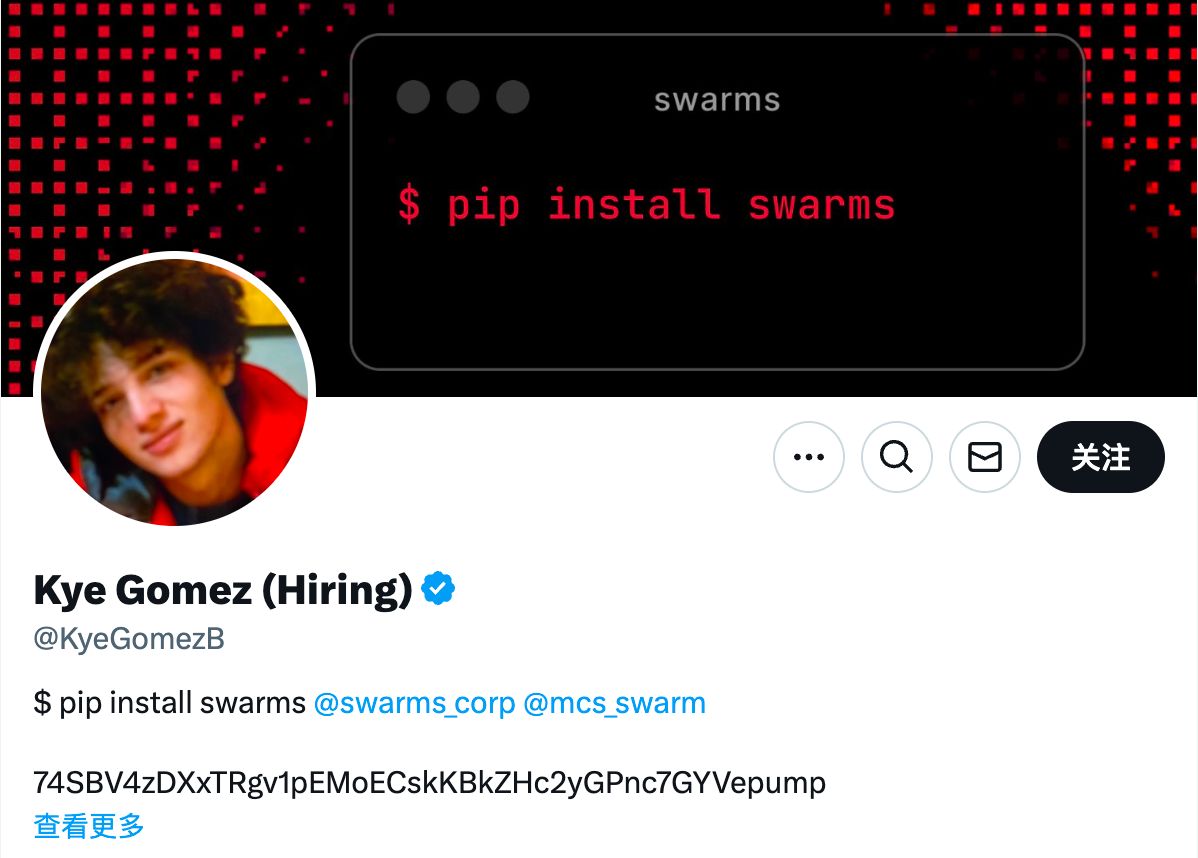Click the @KyeGomezB handle text

click(x=129, y=639)
